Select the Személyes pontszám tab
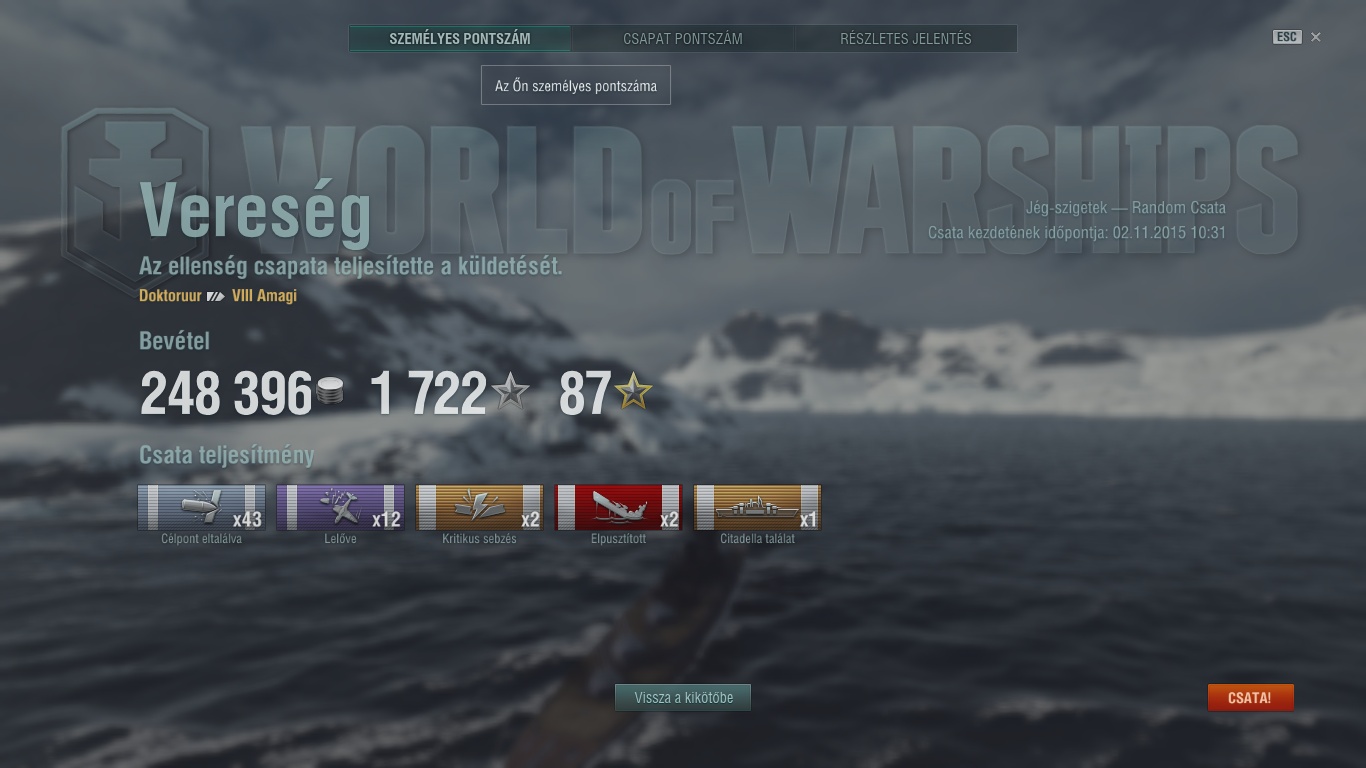Viewport: 1366px width, 768px height. click(460, 39)
